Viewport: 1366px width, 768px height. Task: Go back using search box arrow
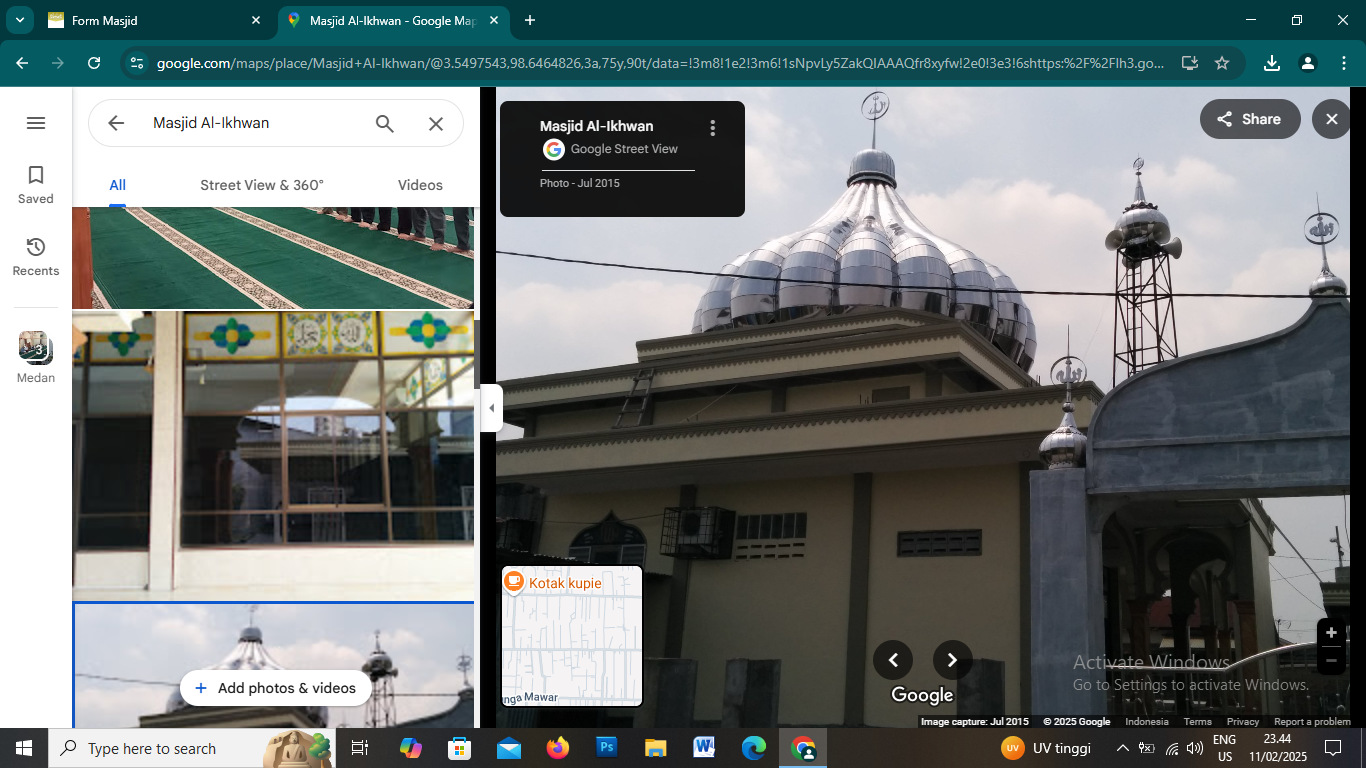[116, 123]
